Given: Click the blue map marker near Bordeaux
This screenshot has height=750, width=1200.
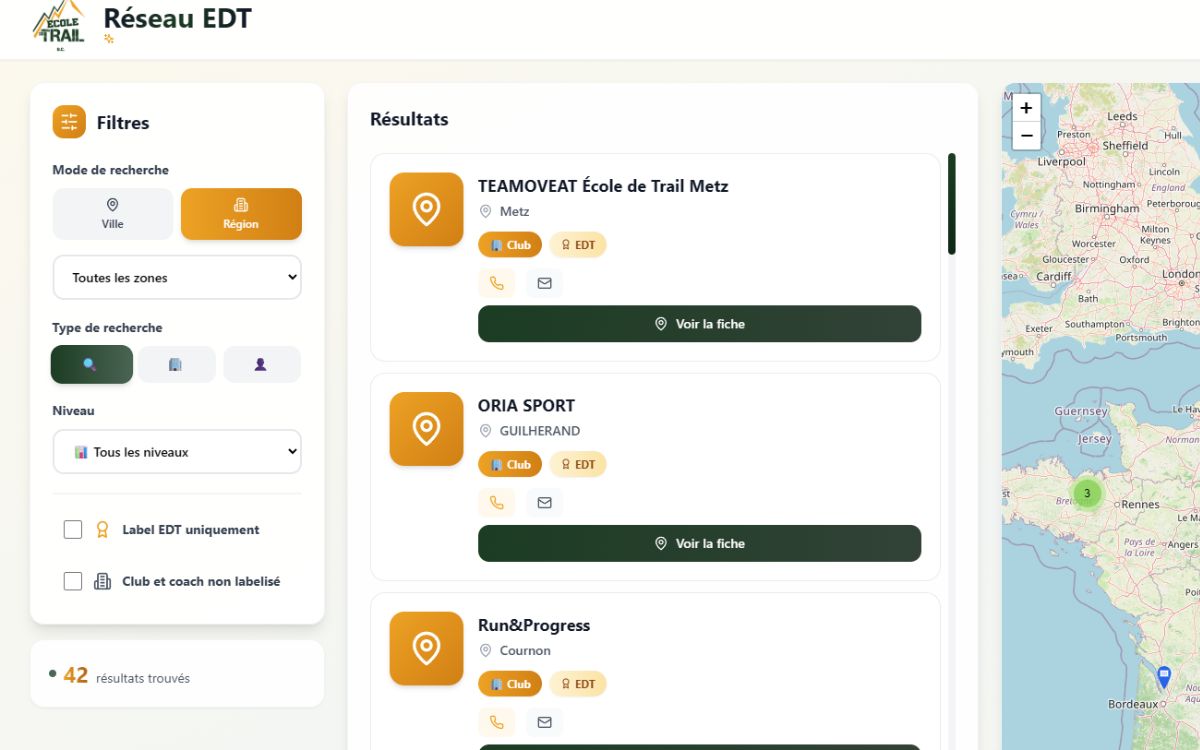Looking at the screenshot, I should click(x=1163, y=677).
